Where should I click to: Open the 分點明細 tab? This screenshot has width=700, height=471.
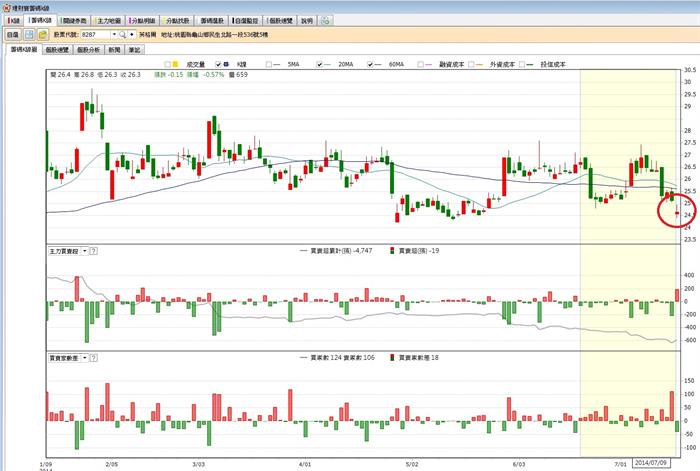[x=142, y=21]
